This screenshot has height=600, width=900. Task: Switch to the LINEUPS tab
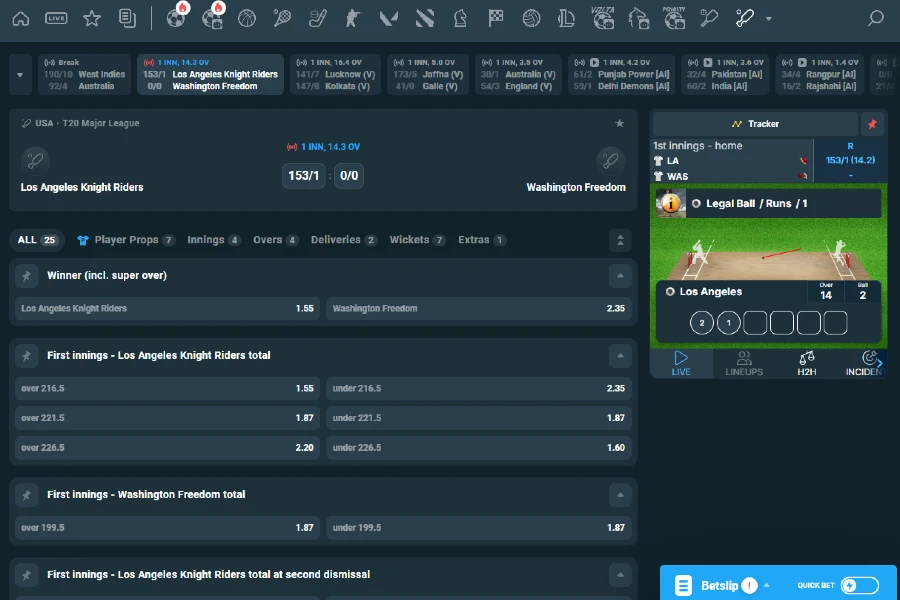point(744,363)
